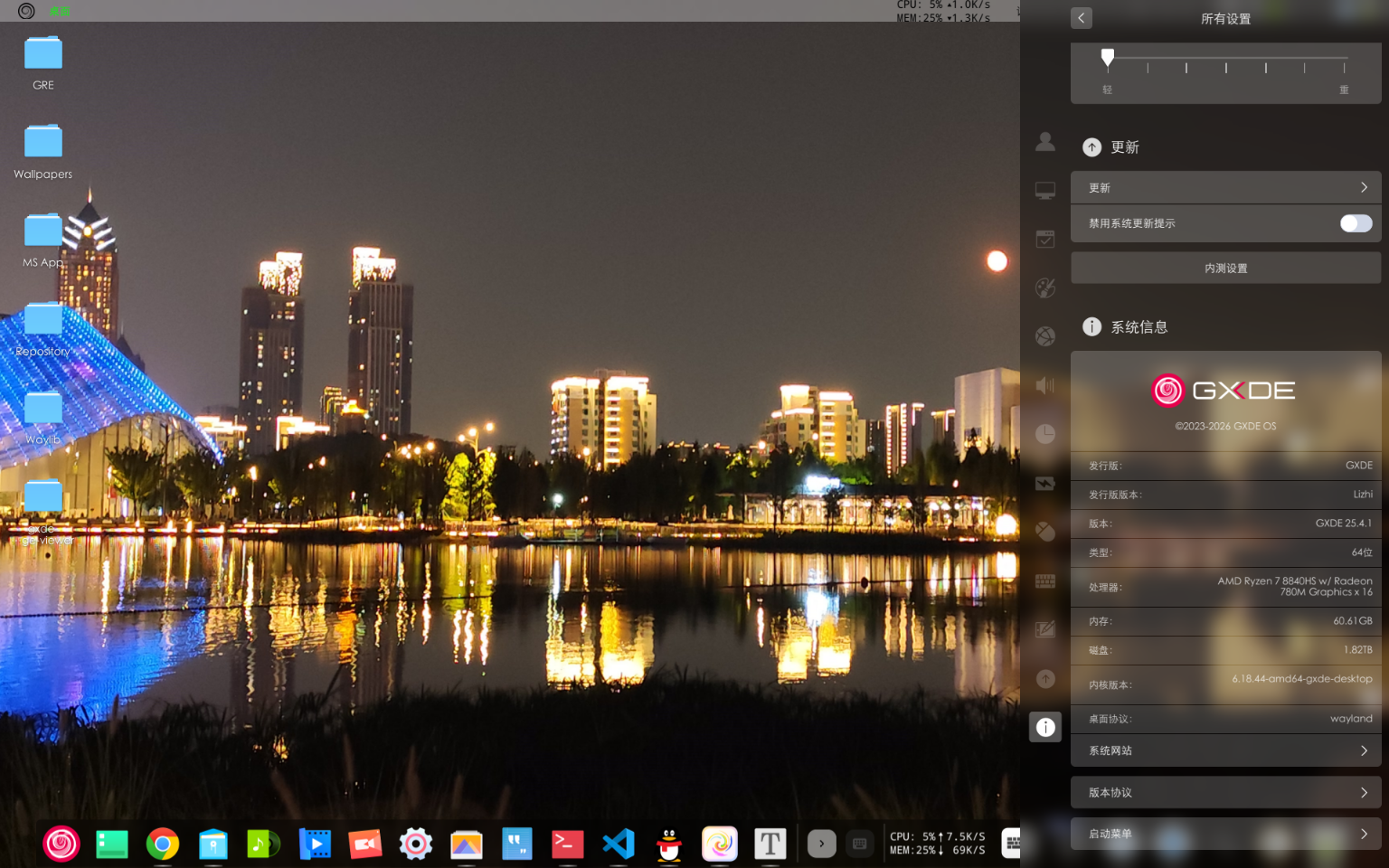Select the Repository desktop folder
Viewport: 1389px width, 868px height.
click(43, 329)
